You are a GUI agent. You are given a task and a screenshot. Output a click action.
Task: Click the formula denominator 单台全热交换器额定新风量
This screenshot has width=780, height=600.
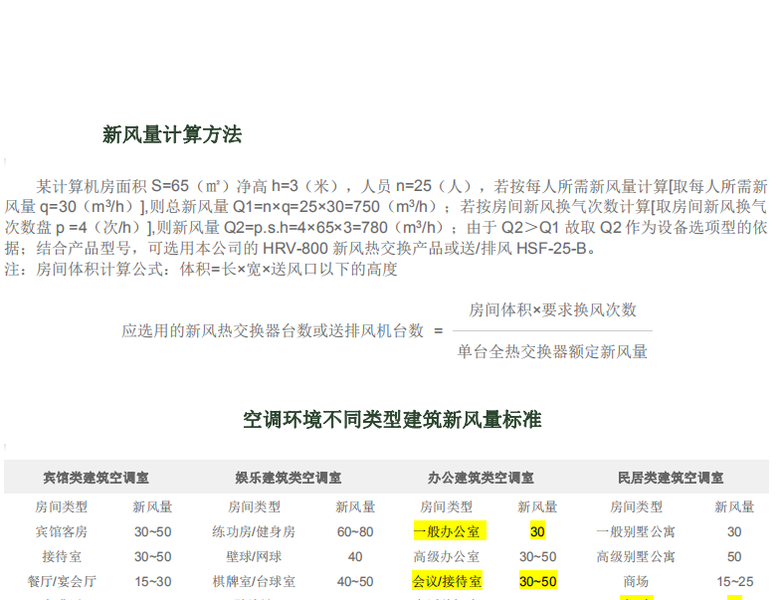pos(552,351)
